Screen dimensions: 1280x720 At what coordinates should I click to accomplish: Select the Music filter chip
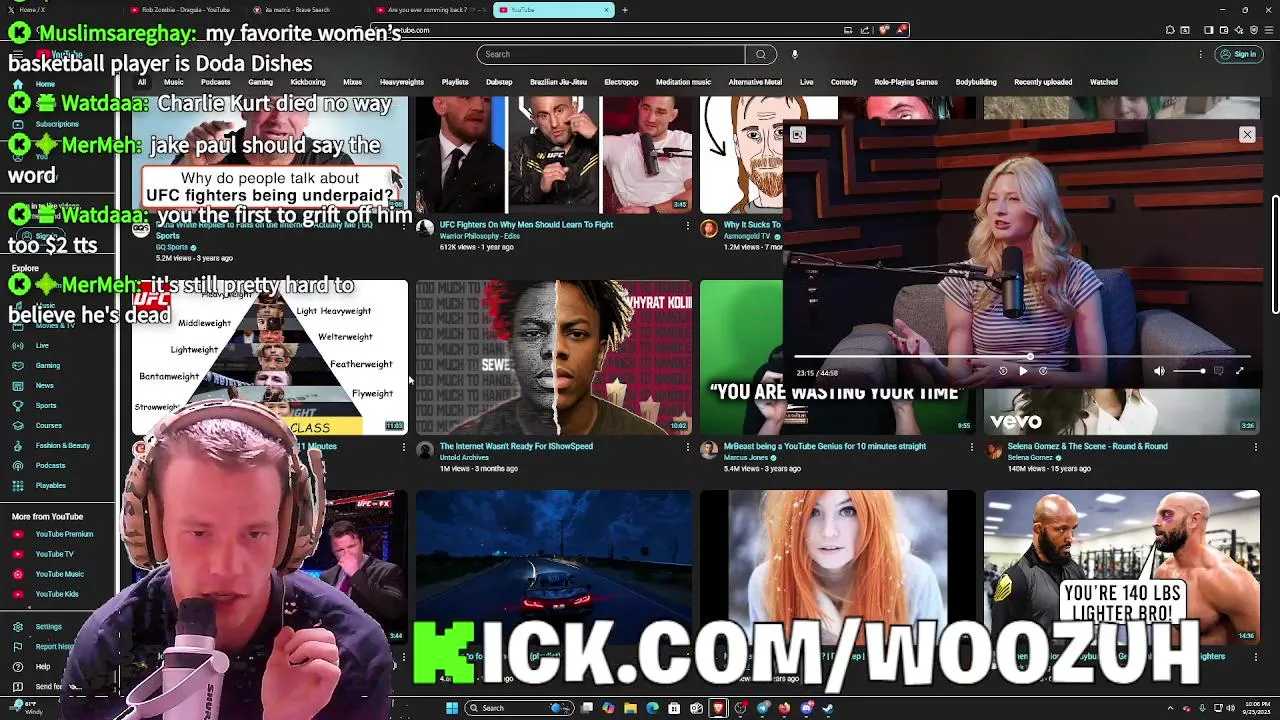point(174,82)
